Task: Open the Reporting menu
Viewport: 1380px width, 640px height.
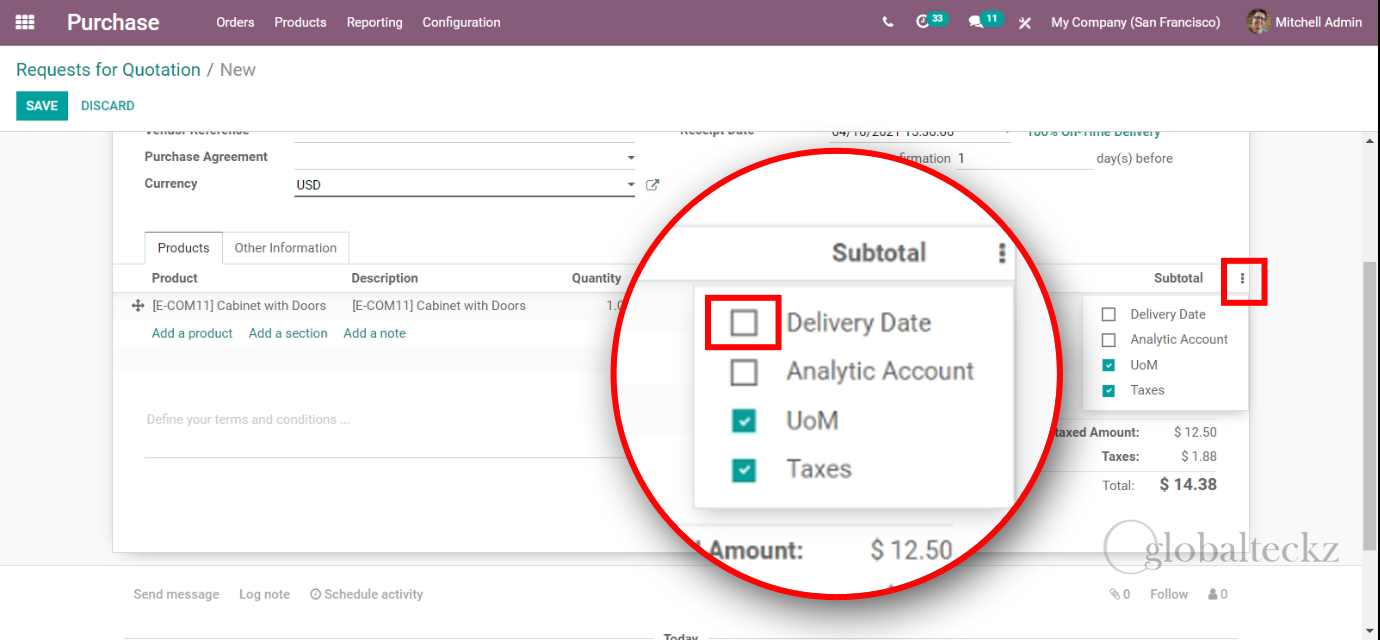Action: tap(374, 22)
